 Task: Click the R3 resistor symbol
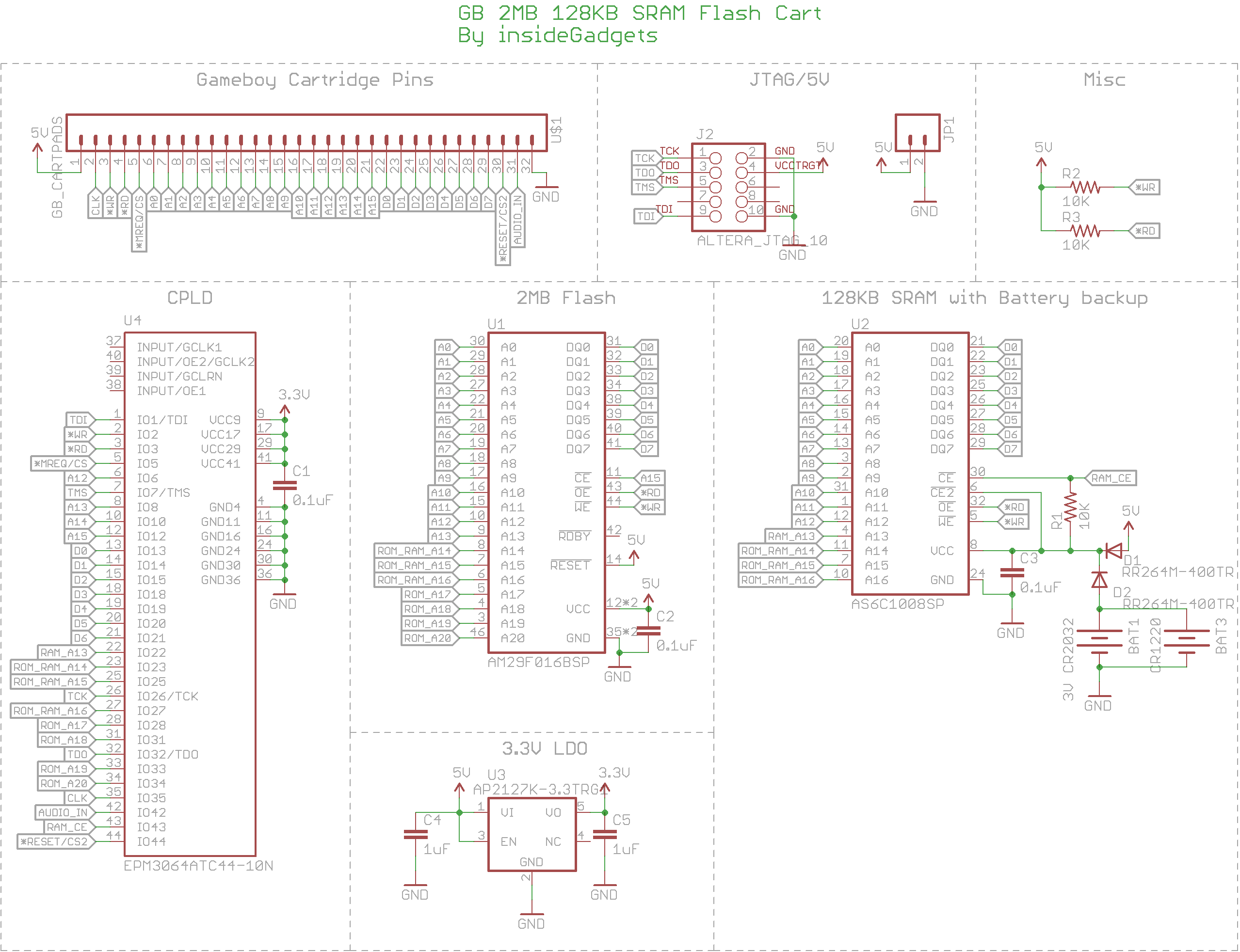pyautogui.click(x=1085, y=230)
